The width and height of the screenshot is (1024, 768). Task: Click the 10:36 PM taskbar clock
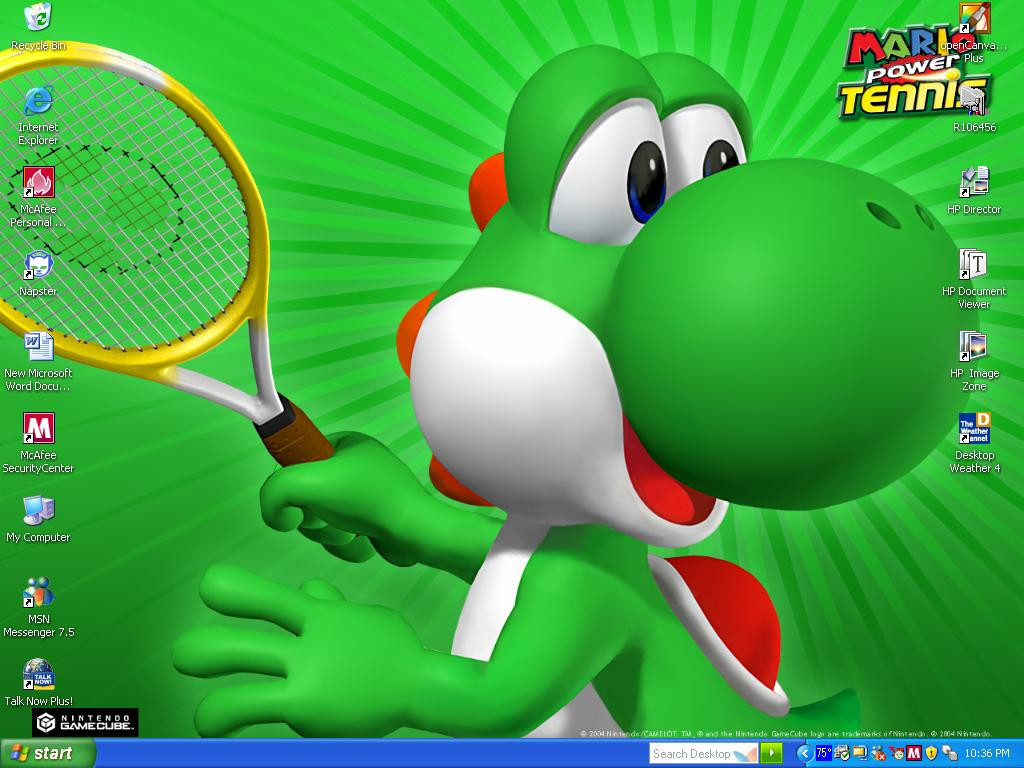pyautogui.click(x=987, y=754)
